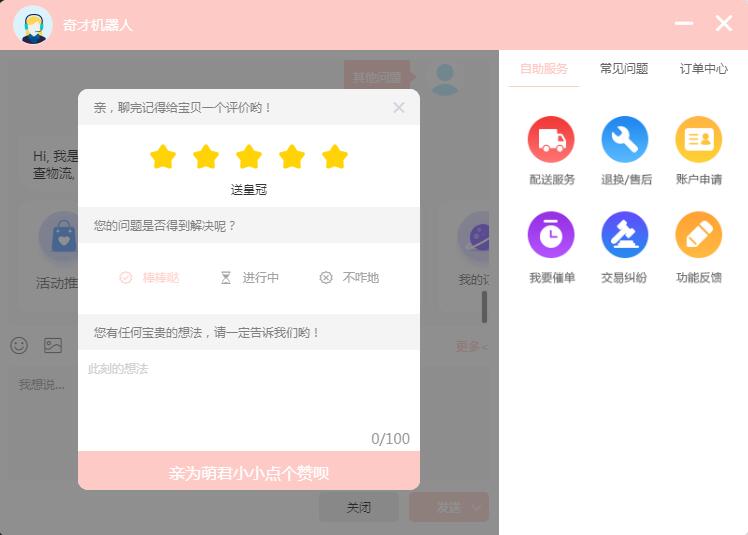Open the 退换/售后 wrench icon
Screen dimensions: 748x535
coord(625,140)
